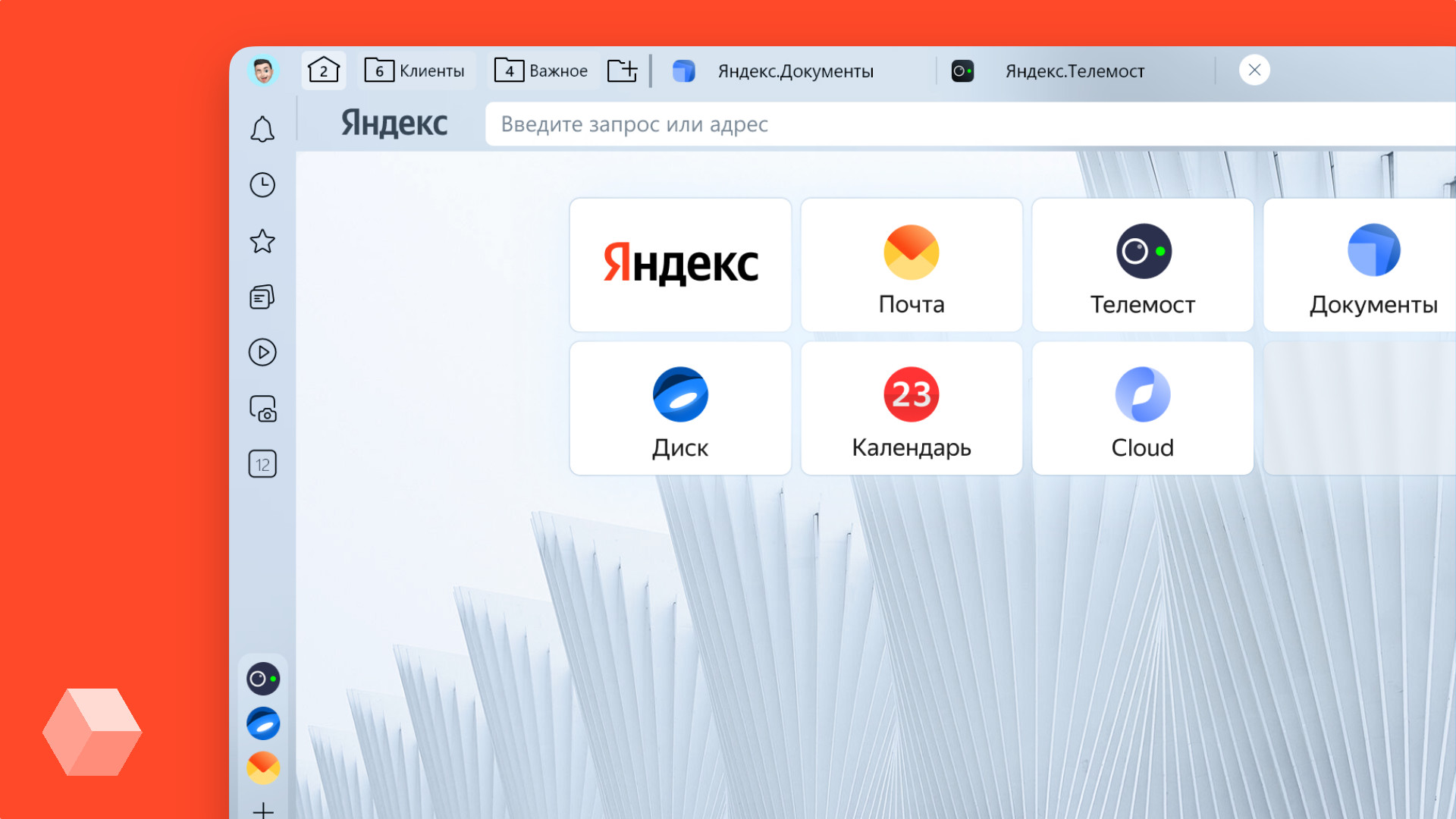The height and width of the screenshot is (819, 1456).
Task: Open notifications bell in sidebar
Action: 262,129
